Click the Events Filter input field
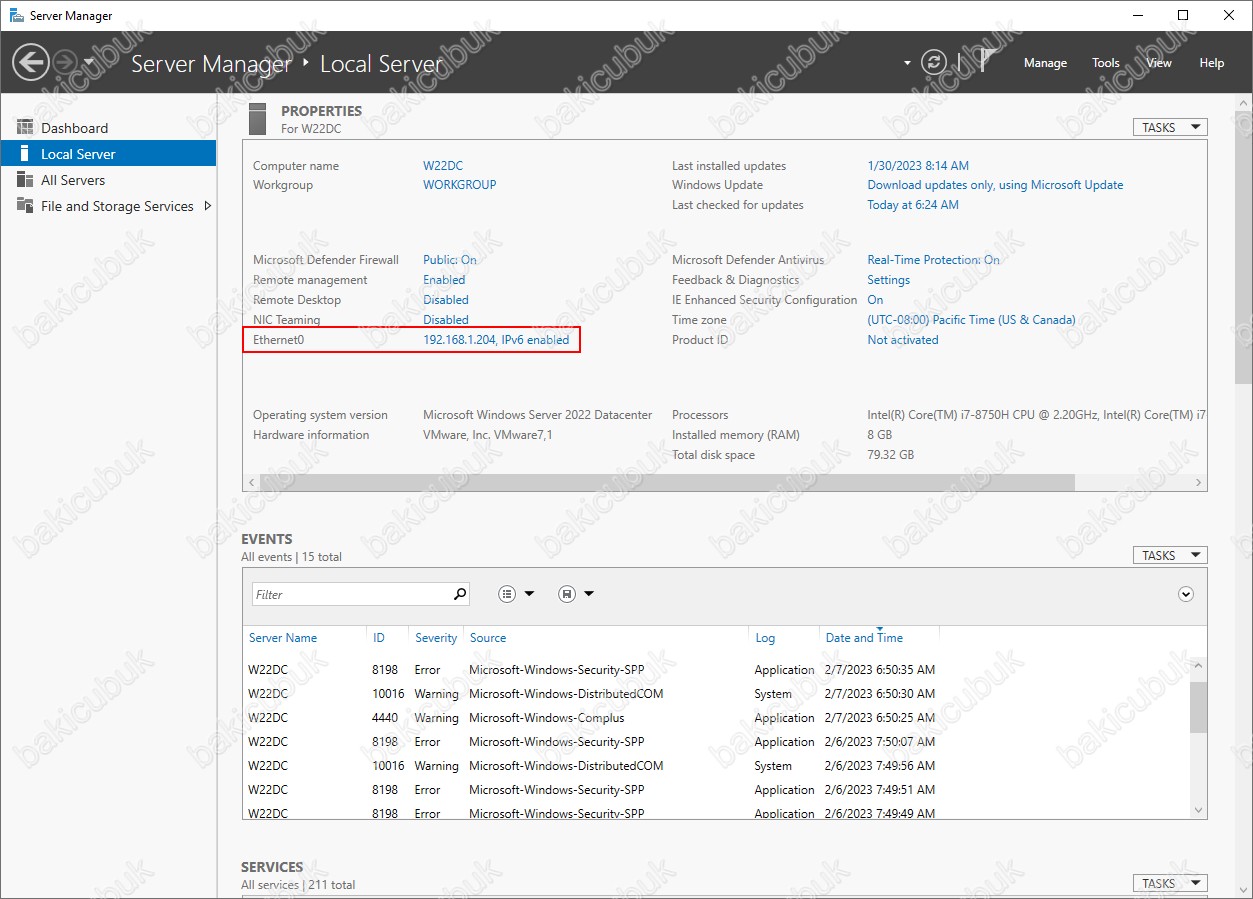Image resolution: width=1253 pixels, height=899 pixels. click(351, 594)
